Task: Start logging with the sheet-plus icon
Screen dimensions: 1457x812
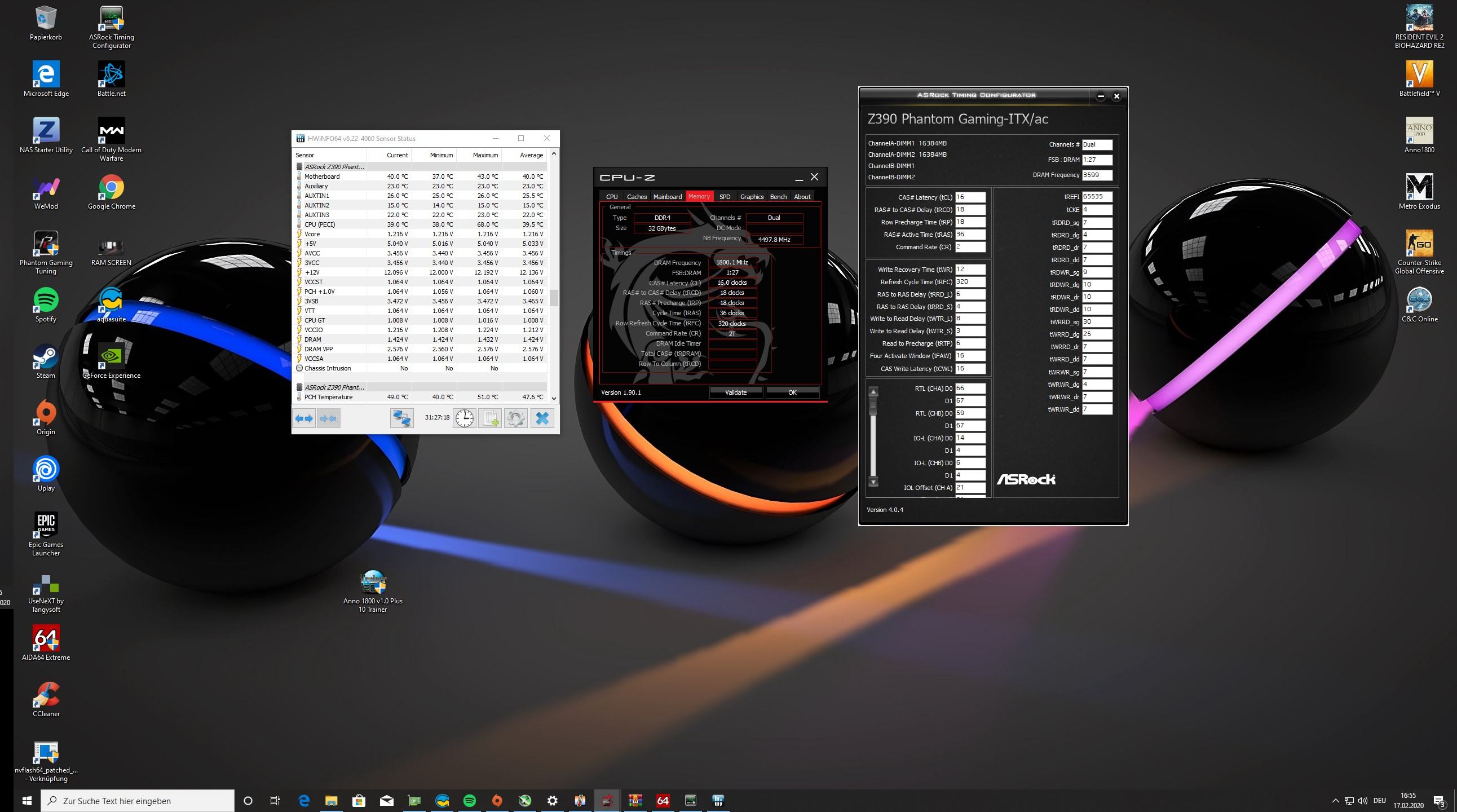Action: coord(490,418)
